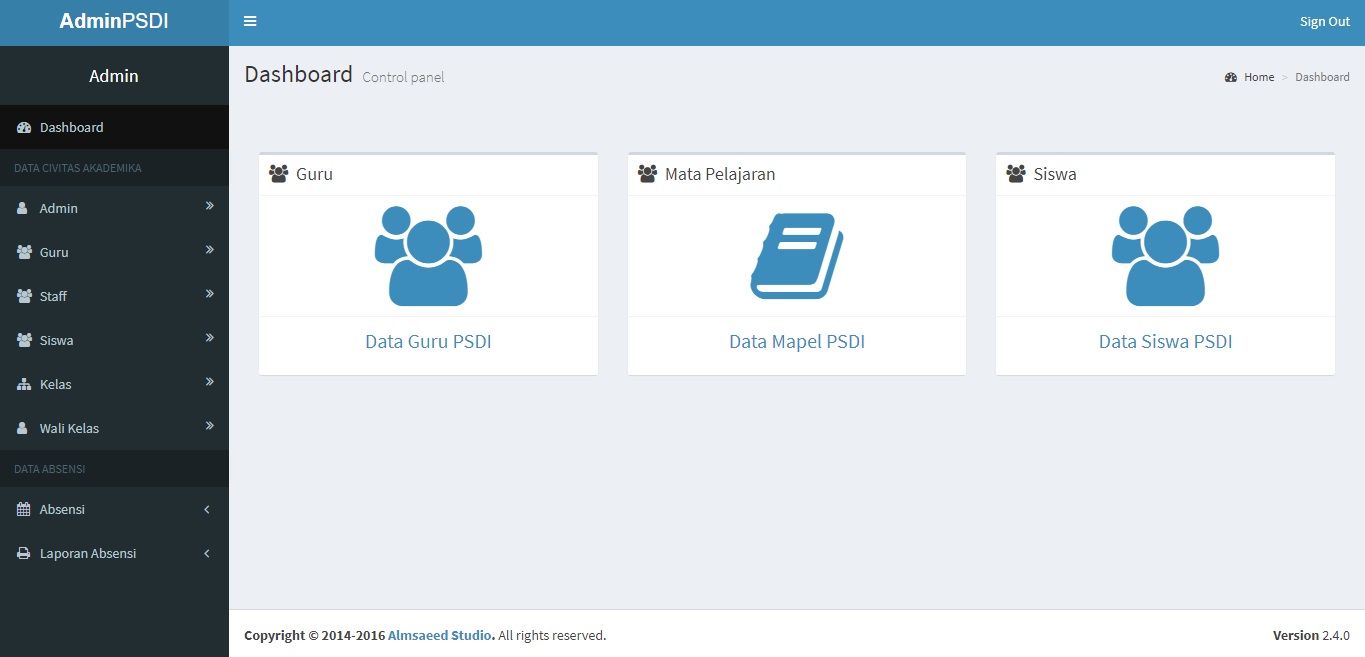
Task: Expand the Absensi menu arrow
Action: [207, 510]
